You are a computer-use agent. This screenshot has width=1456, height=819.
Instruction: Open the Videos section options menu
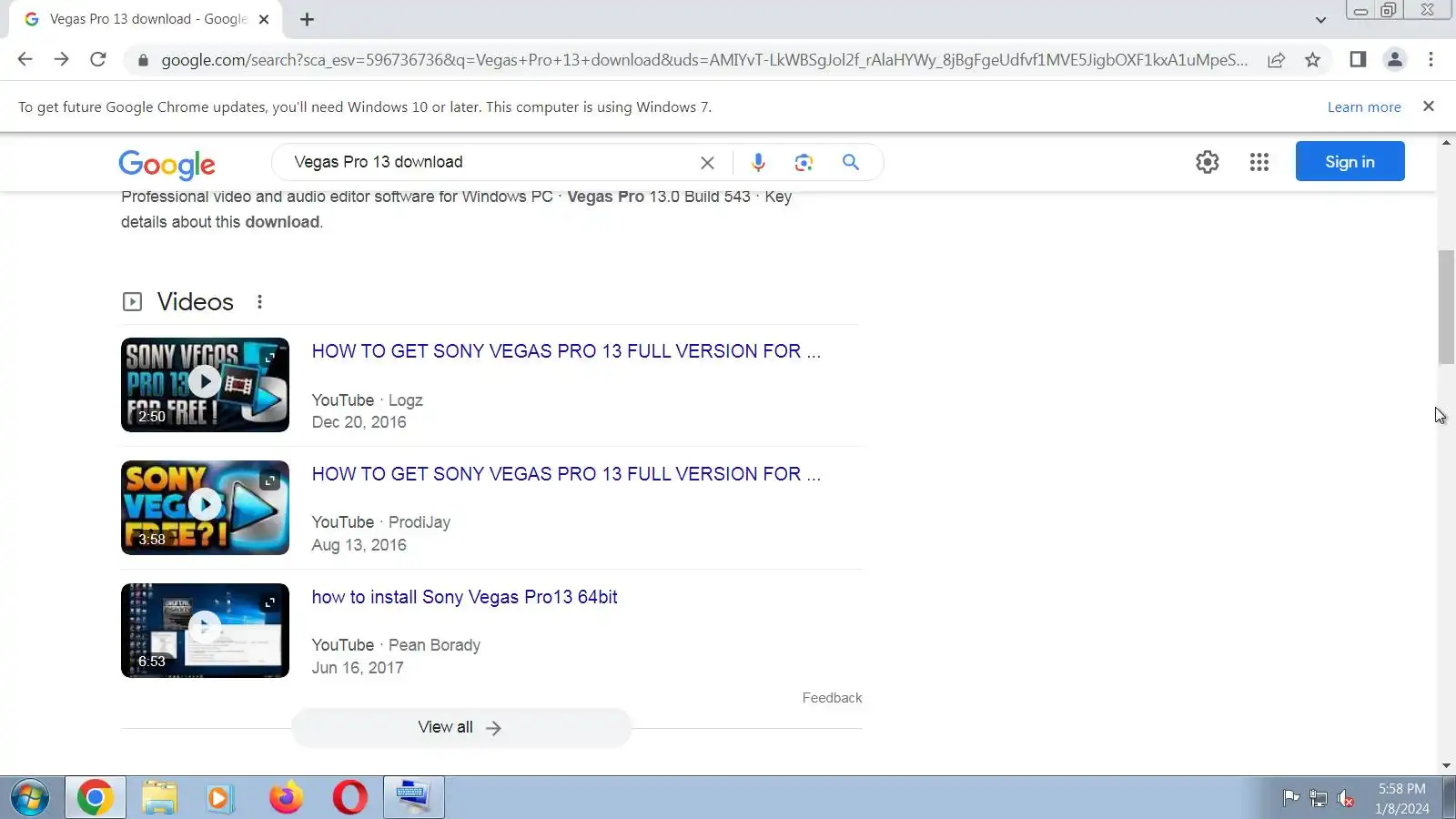pyautogui.click(x=259, y=302)
